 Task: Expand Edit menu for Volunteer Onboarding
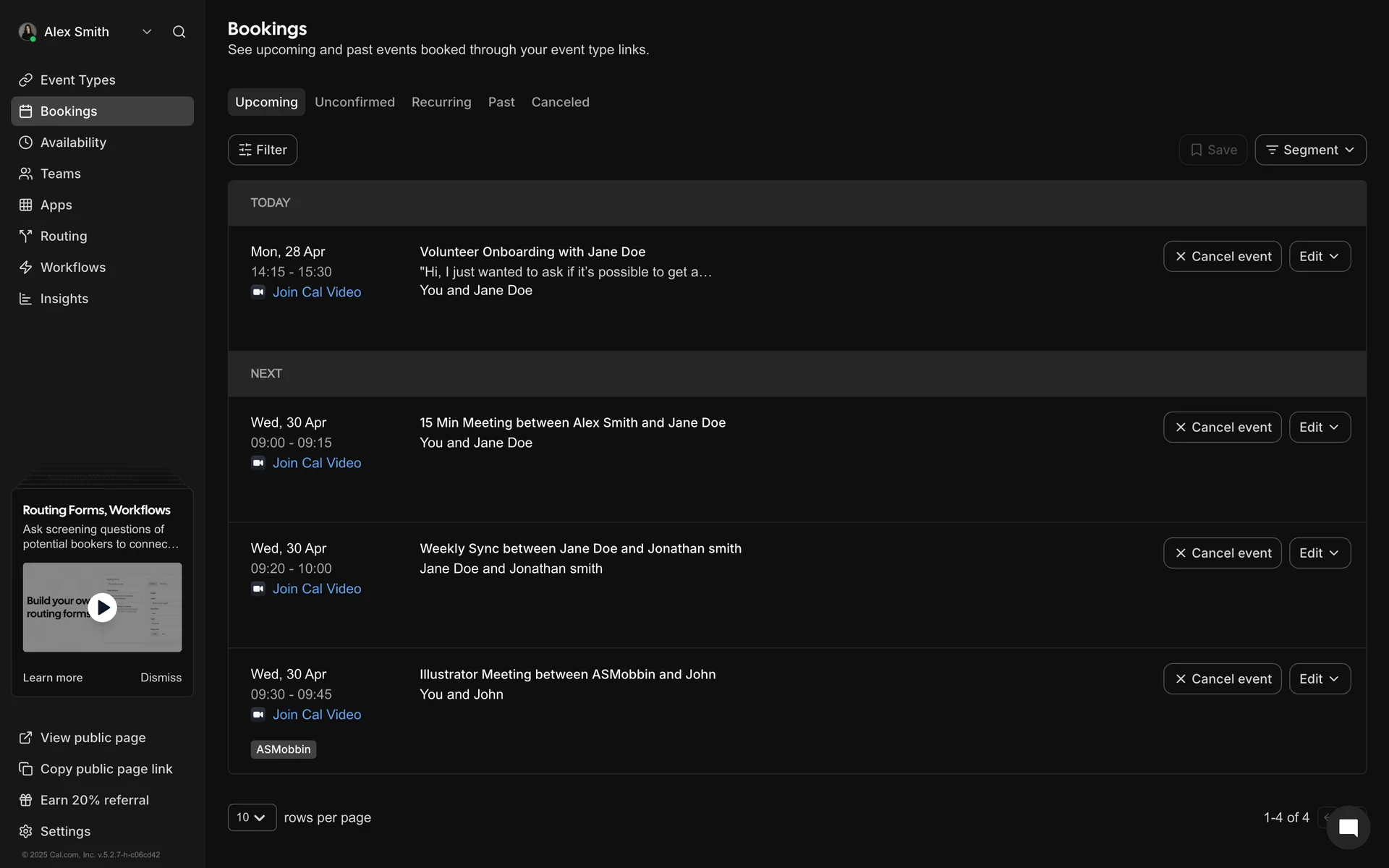click(x=1319, y=257)
